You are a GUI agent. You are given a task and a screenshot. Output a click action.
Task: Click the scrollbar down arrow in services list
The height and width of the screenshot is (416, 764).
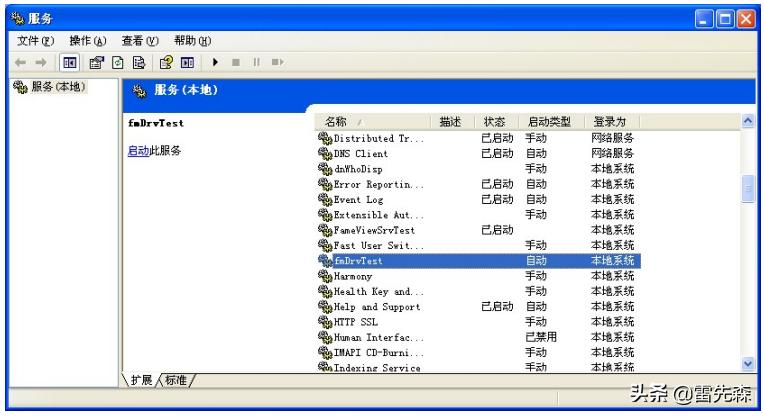tap(748, 363)
